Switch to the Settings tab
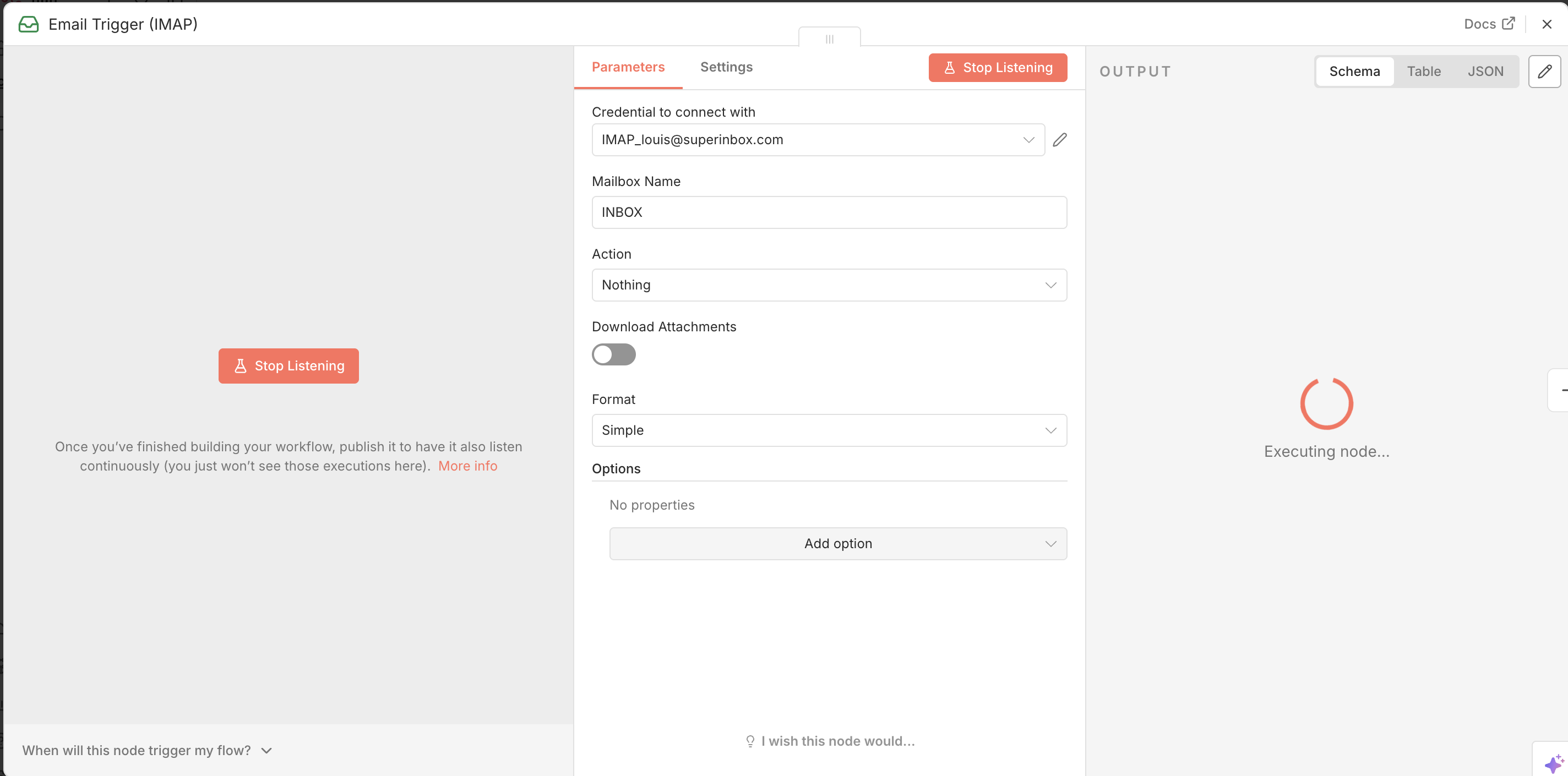Screen dimensions: 1568x776 726,67
